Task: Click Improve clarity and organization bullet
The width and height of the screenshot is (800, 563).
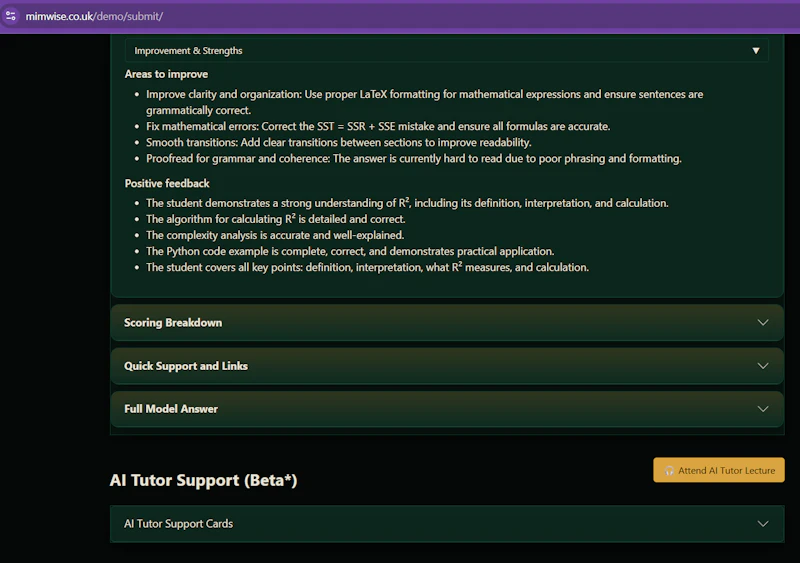Action: [x=424, y=102]
